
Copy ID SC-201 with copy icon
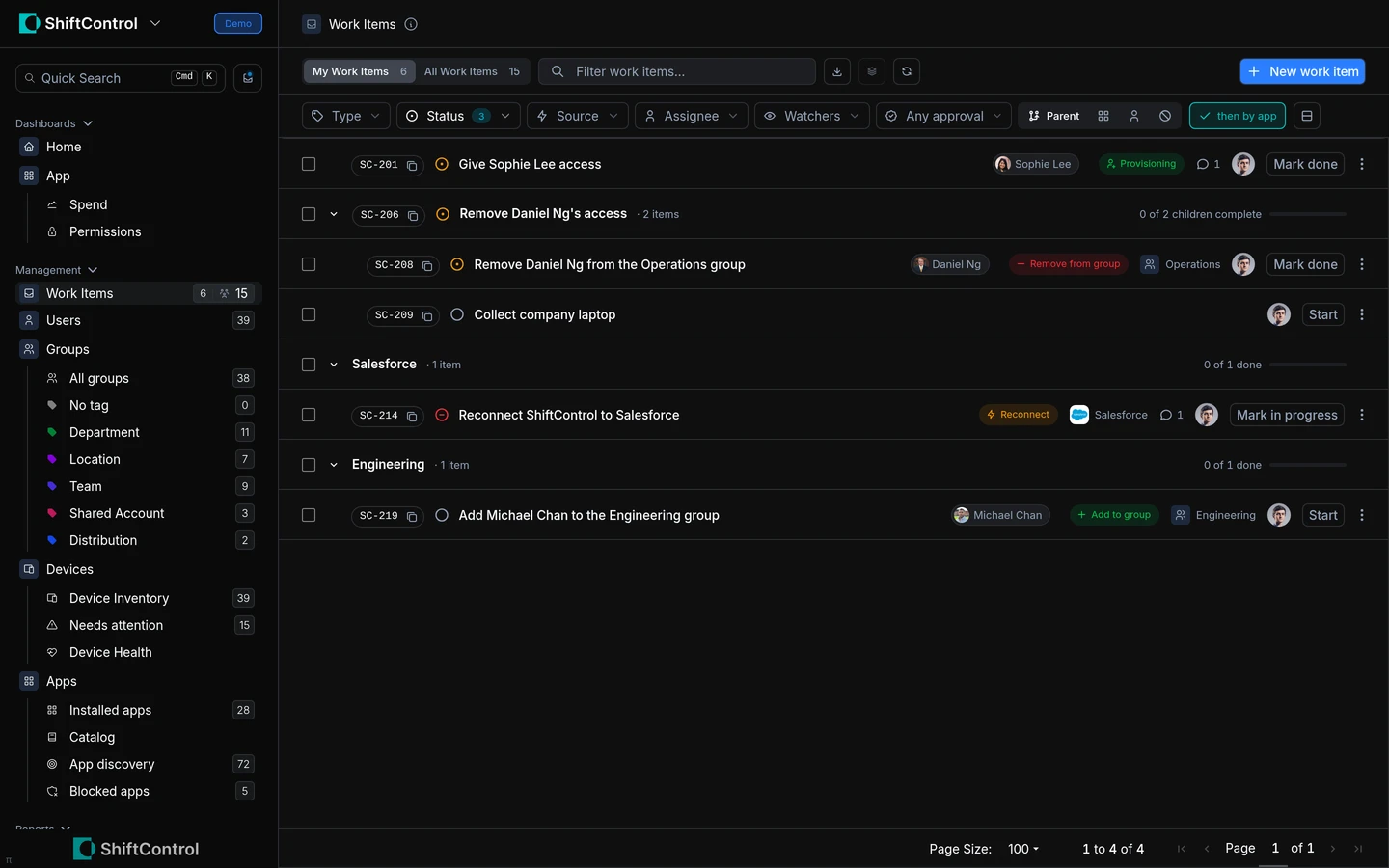pos(412,165)
